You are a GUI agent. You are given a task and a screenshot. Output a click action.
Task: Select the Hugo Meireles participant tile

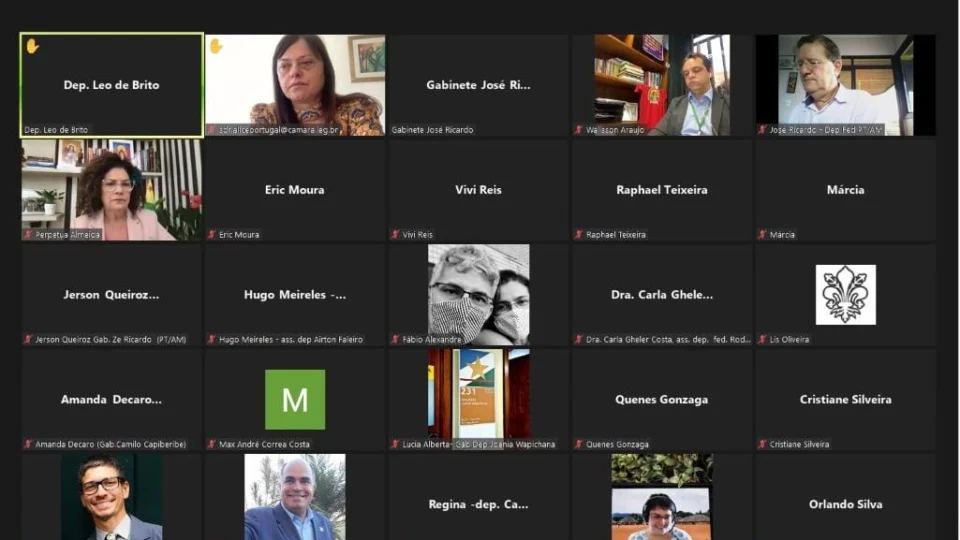295,294
